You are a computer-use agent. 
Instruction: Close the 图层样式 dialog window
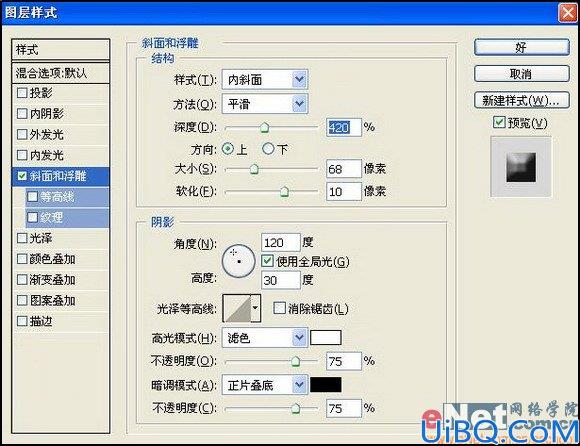[568, 13]
